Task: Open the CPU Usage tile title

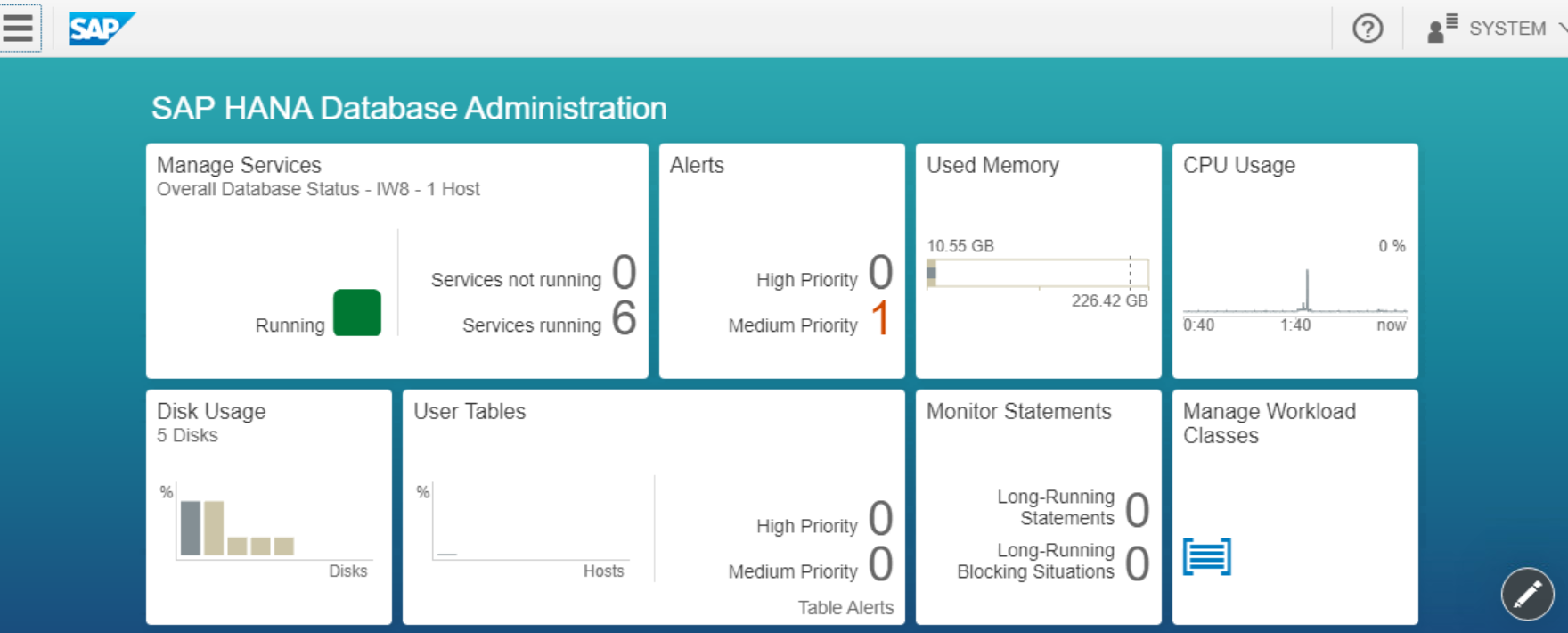Action: pyautogui.click(x=1238, y=165)
